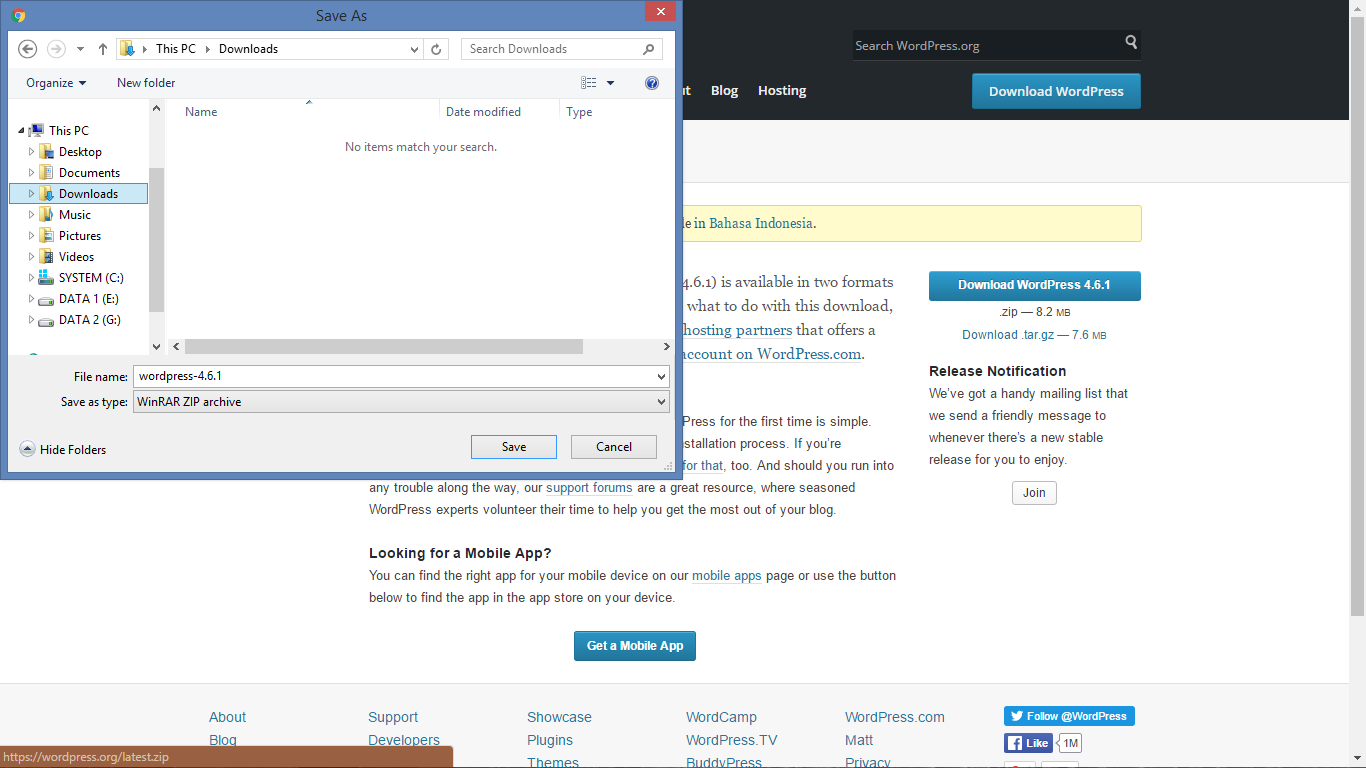Viewport: 1366px width, 768px height.
Task: Cancel the Save As dialog
Action: point(614,446)
